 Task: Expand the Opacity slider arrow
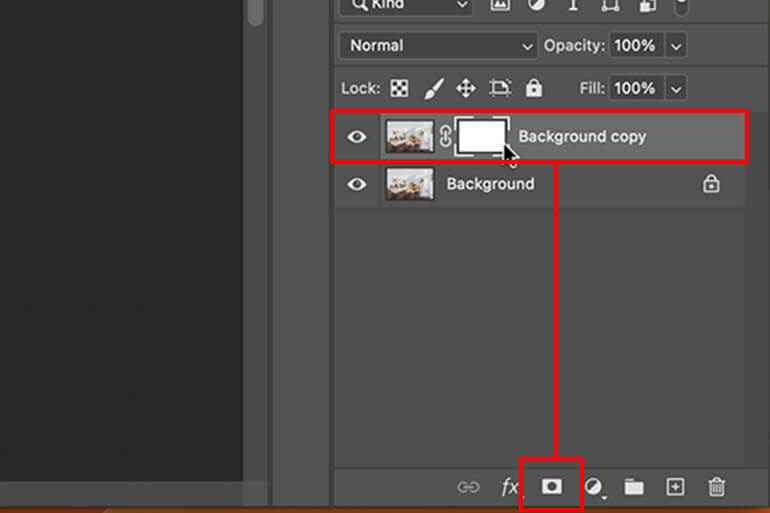click(x=676, y=46)
